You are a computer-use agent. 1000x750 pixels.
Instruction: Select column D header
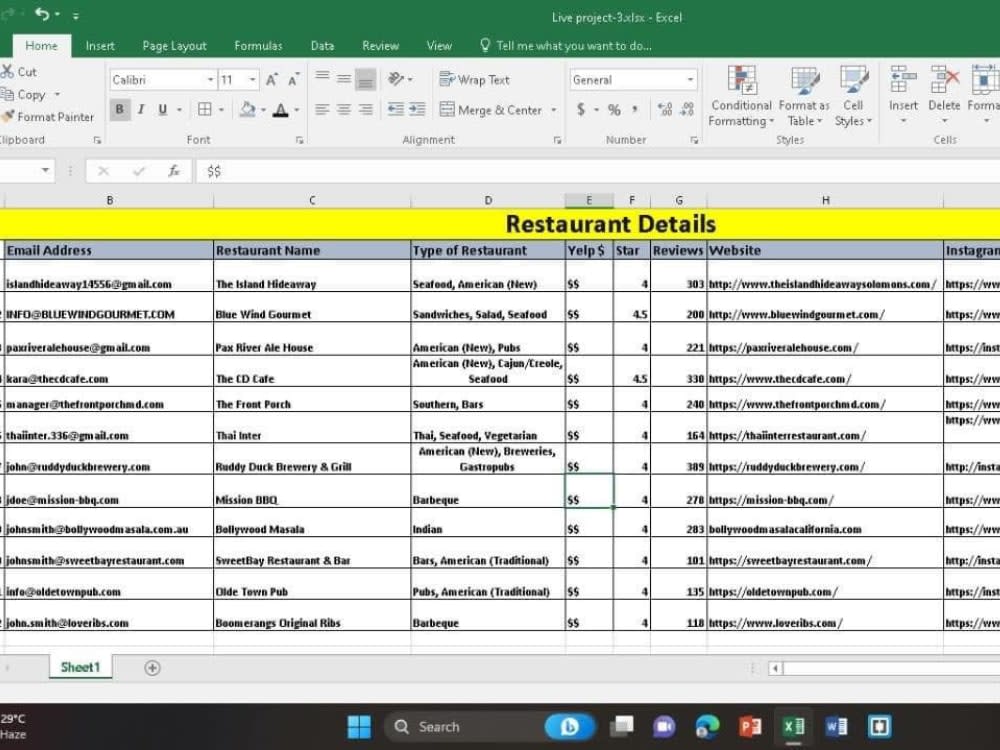[x=488, y=200]
